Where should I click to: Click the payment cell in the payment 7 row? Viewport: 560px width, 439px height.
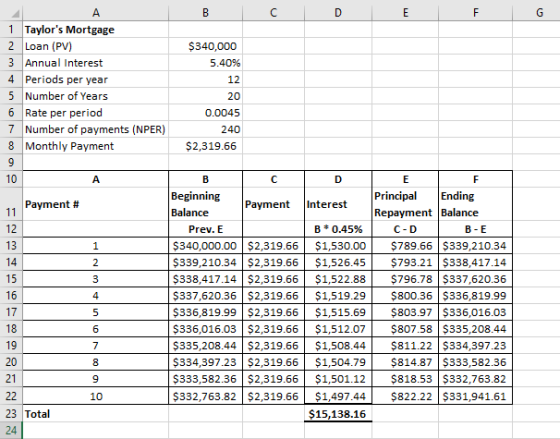[273, 346]
